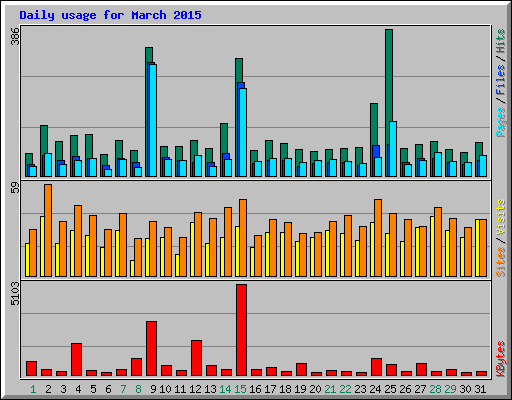Click day label 31 on x-axis
This screenshot has width=512, height=400.
coord(480,389)
